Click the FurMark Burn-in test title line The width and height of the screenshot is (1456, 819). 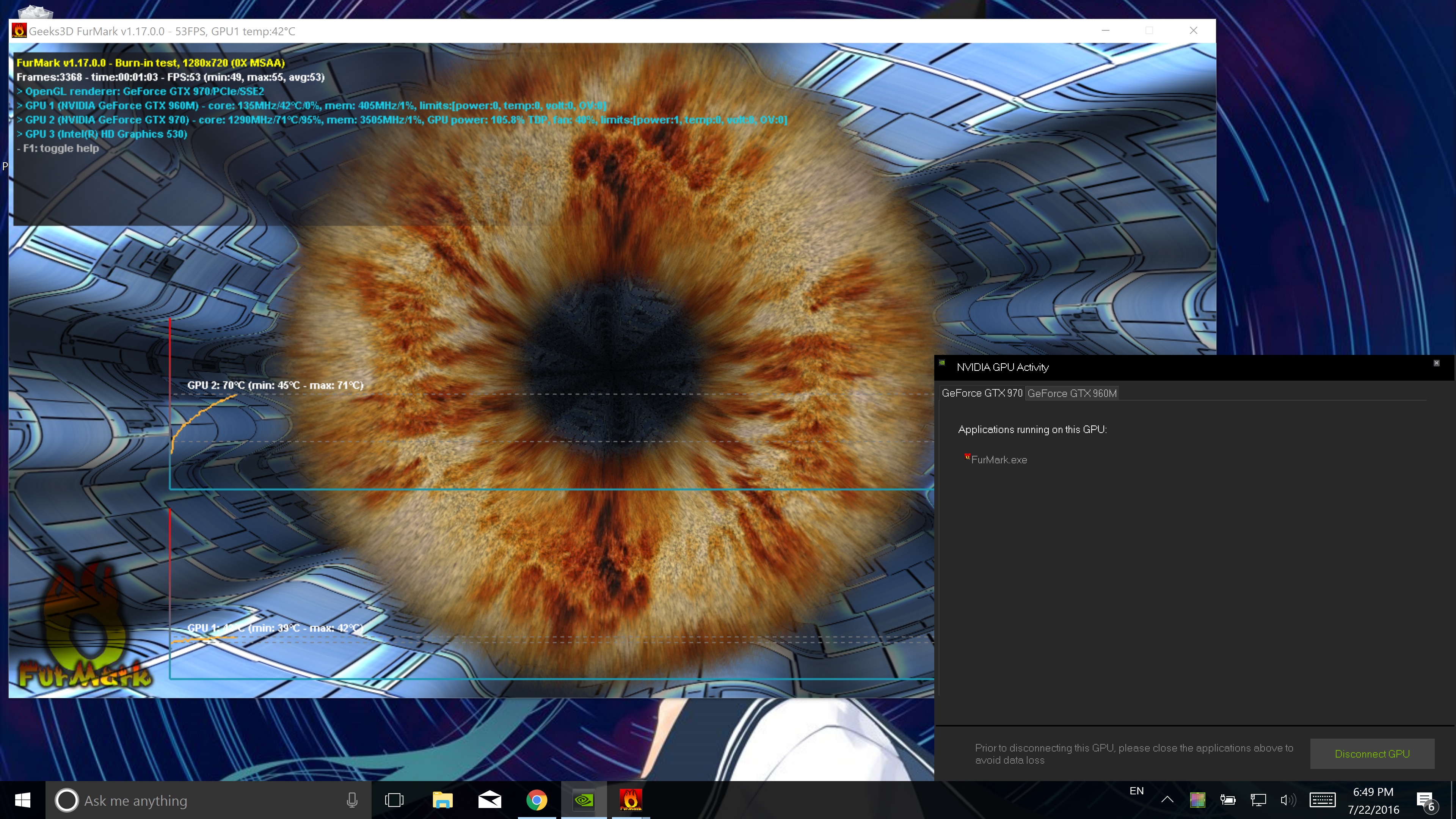click(151, 63)
